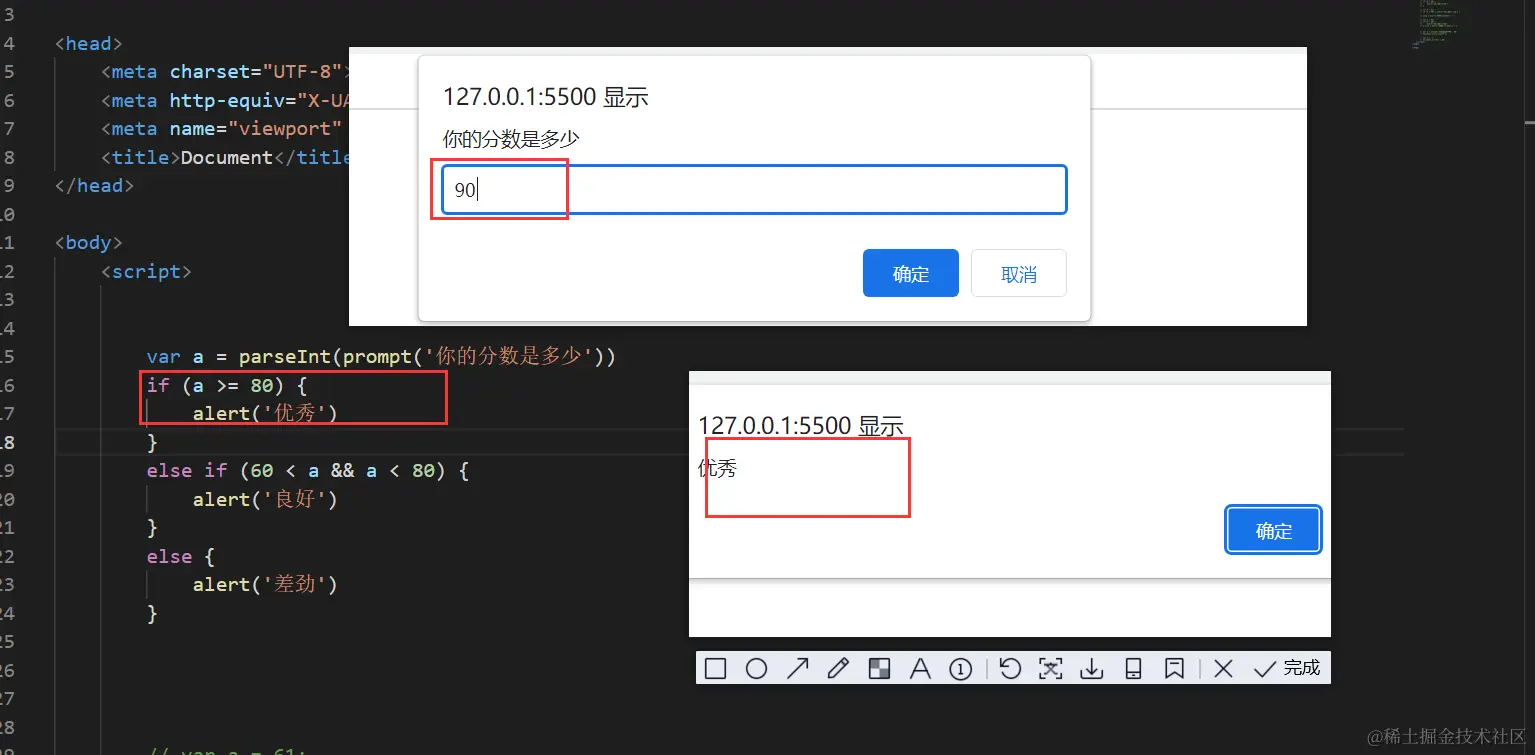
Task: Send screenshot to phone icon
Action: [1133, 669]
